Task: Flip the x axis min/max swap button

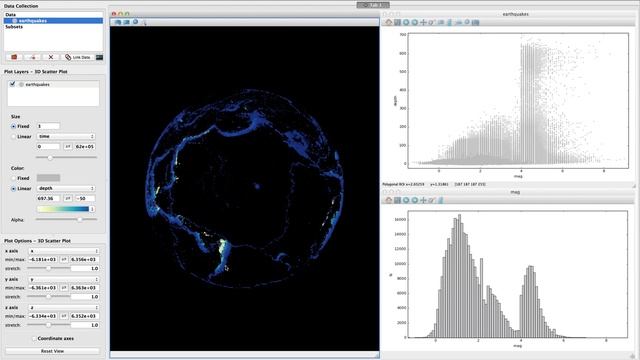Action: (x=64, y=260)
